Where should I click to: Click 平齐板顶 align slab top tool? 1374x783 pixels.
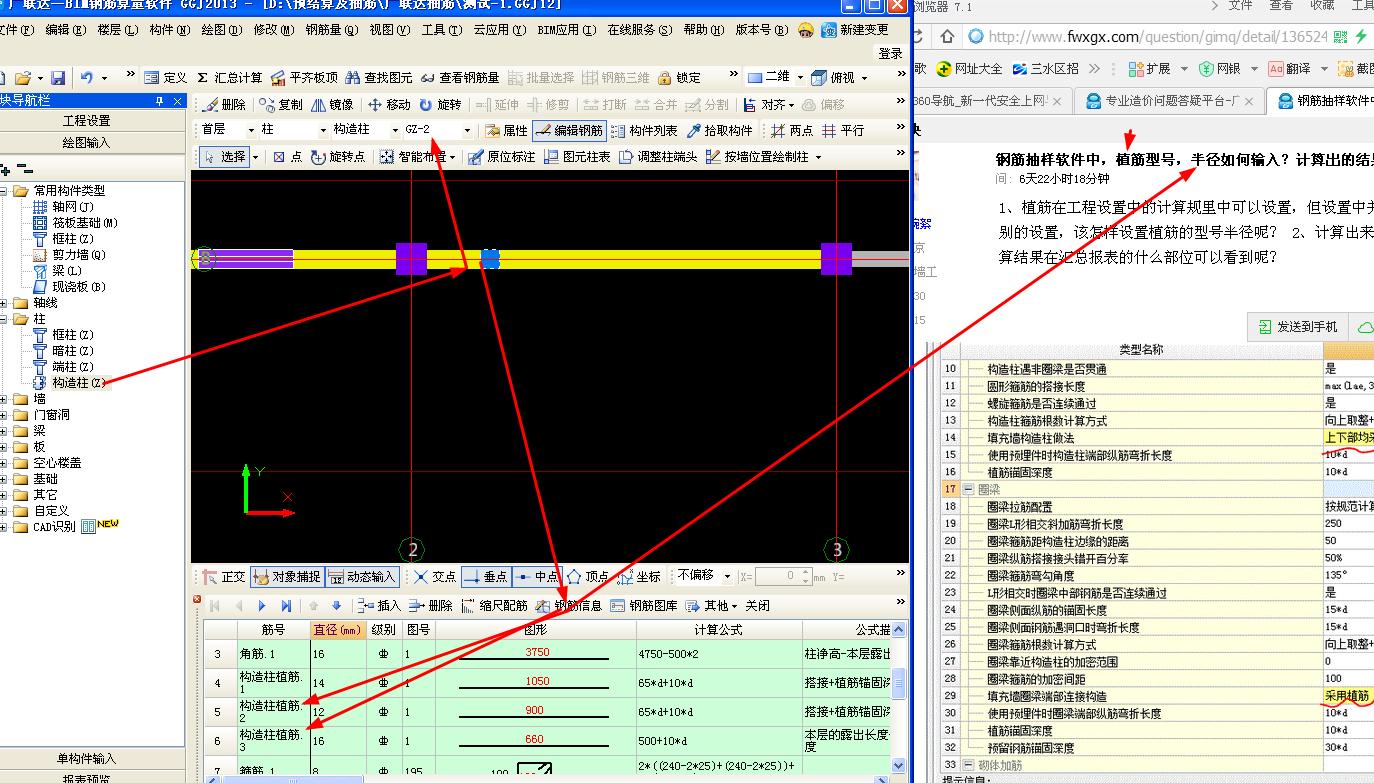304,77
